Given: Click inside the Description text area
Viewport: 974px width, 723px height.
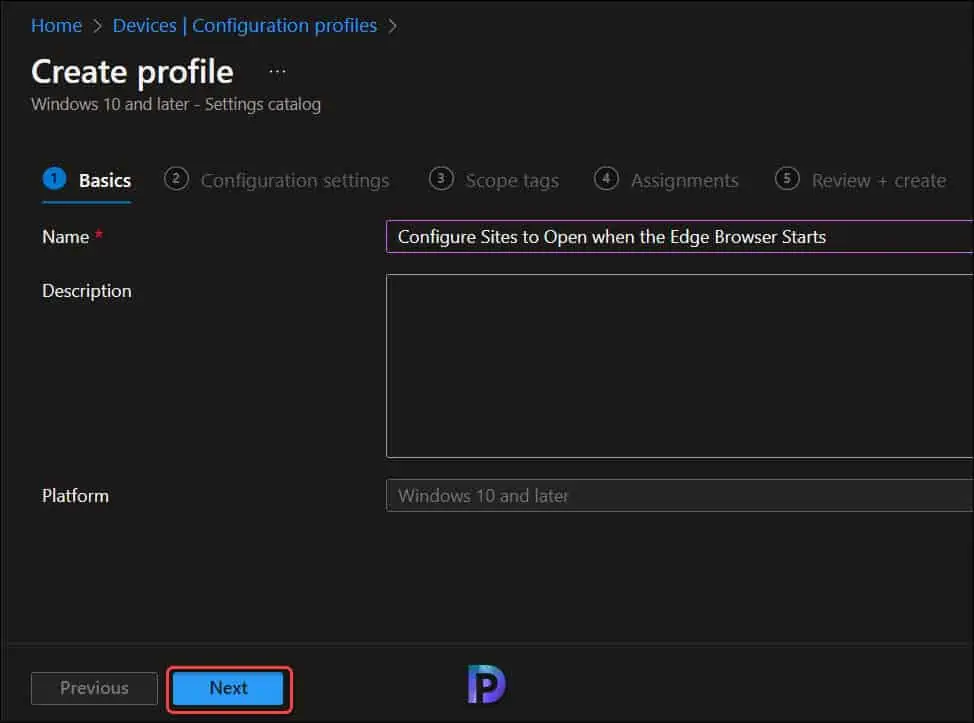Looking at the screenshot, I should [x=680, y=366].
